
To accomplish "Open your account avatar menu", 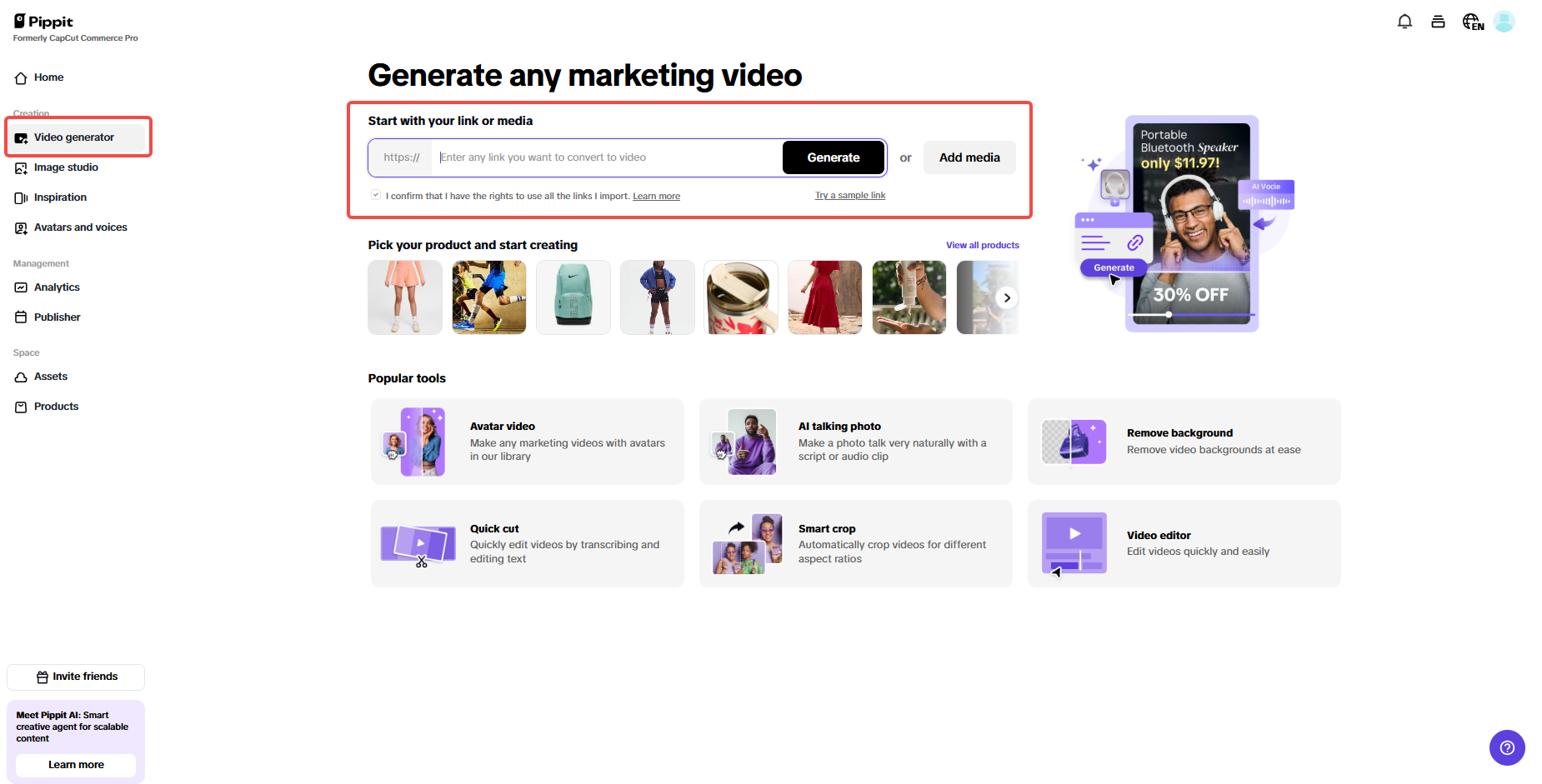I will (x=1504, y=21).
